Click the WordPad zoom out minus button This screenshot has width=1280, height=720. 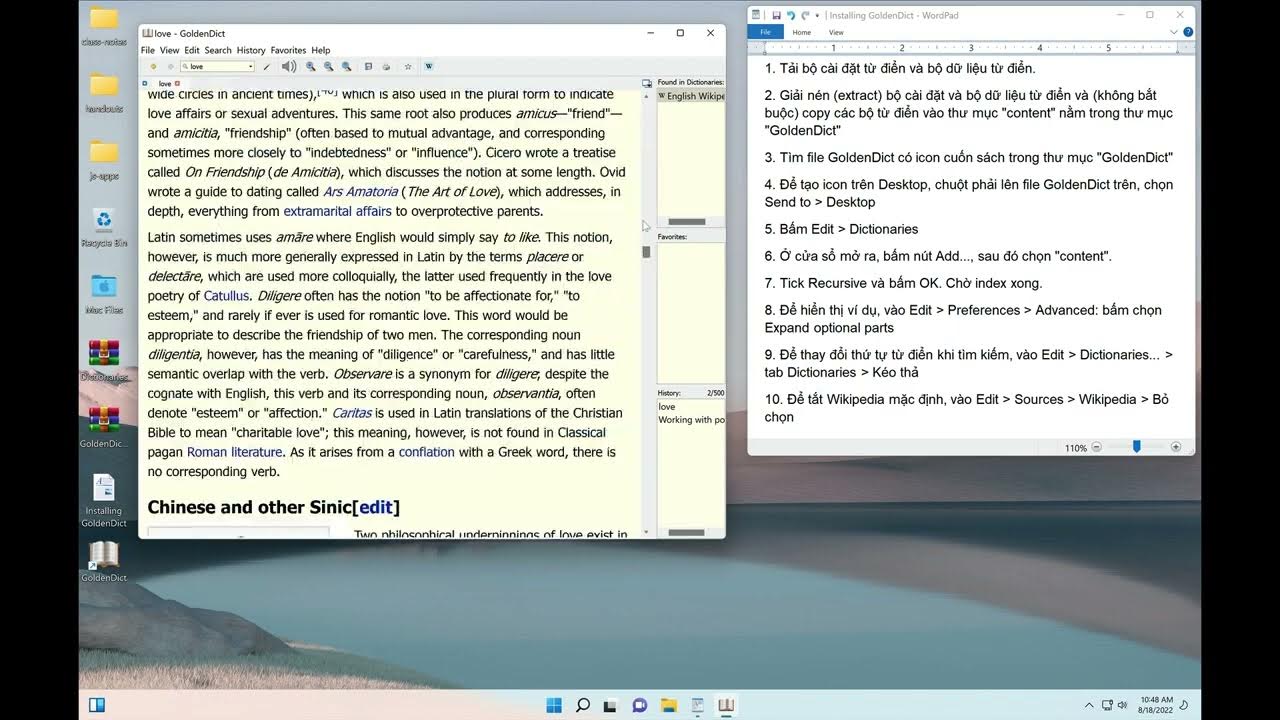tap(1096, 447)
